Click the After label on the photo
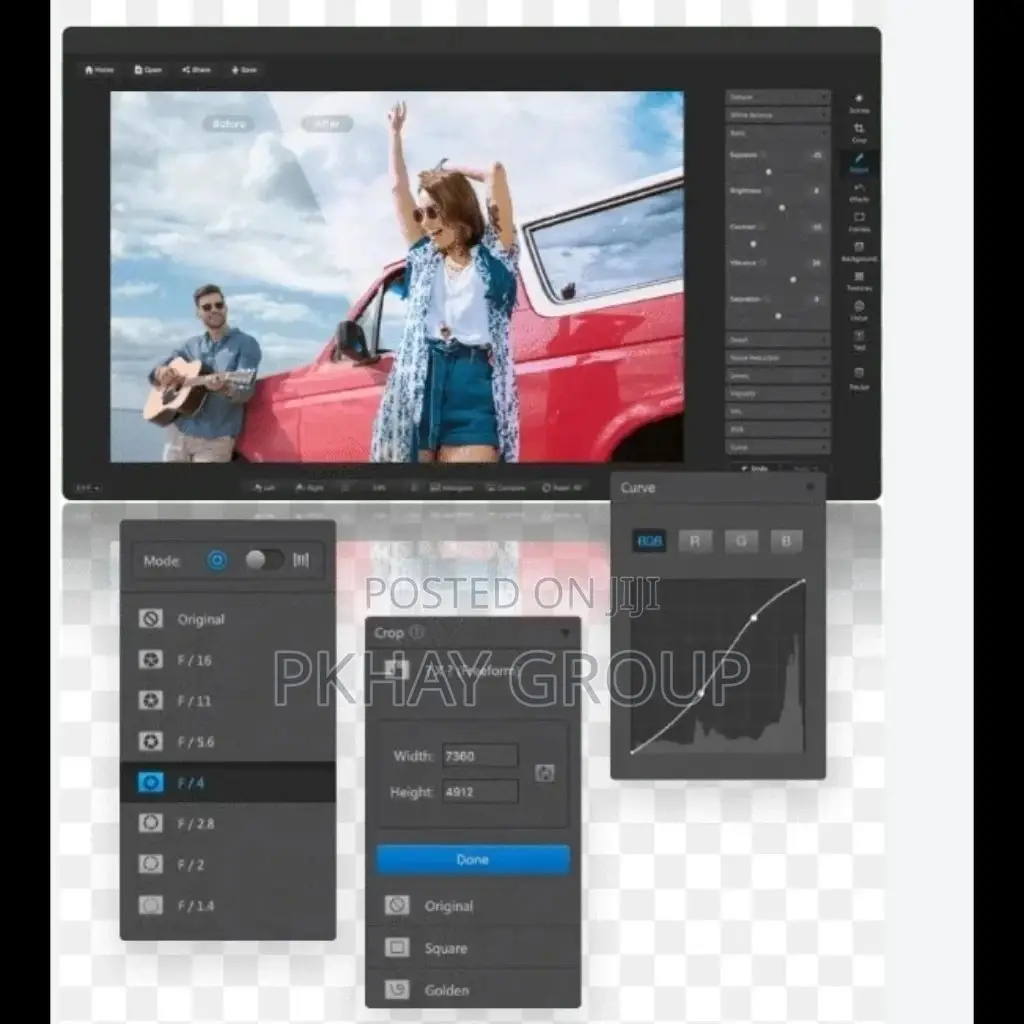 327,123
